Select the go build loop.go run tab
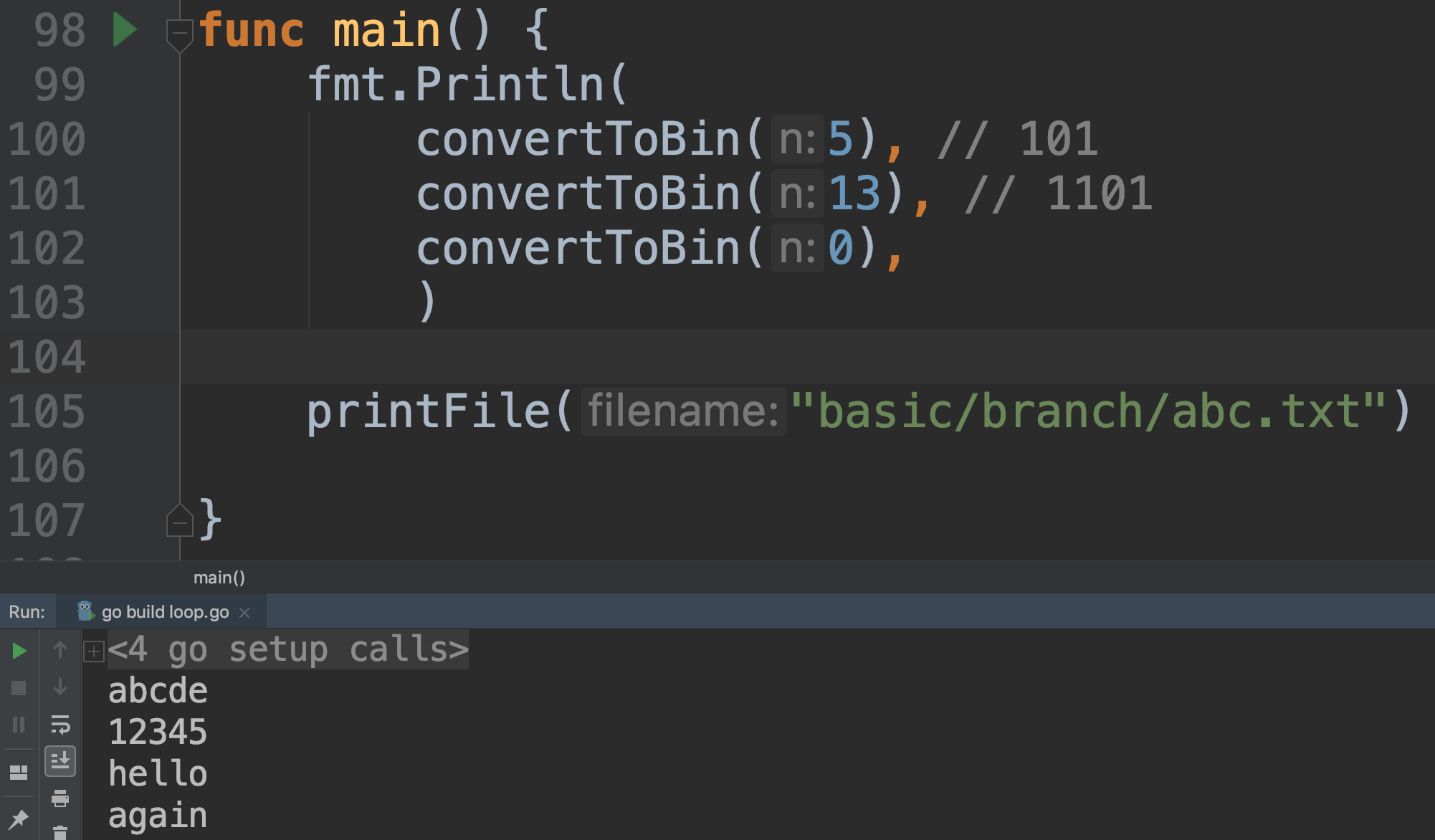Image resolution: width=1435 pixels, height=840 pixels. 165,612
